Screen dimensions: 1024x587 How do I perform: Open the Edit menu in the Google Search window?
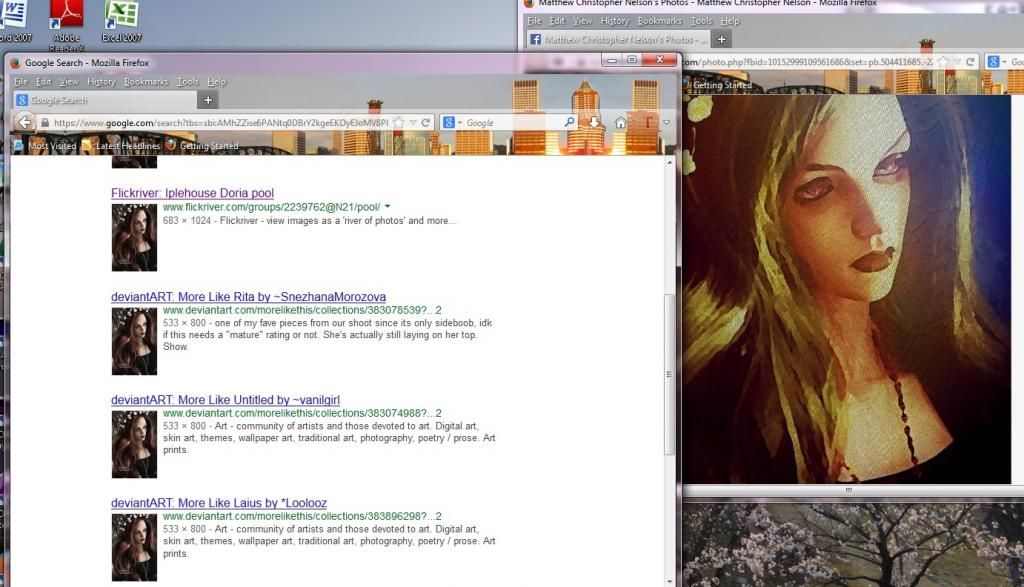tap(43, 82)
